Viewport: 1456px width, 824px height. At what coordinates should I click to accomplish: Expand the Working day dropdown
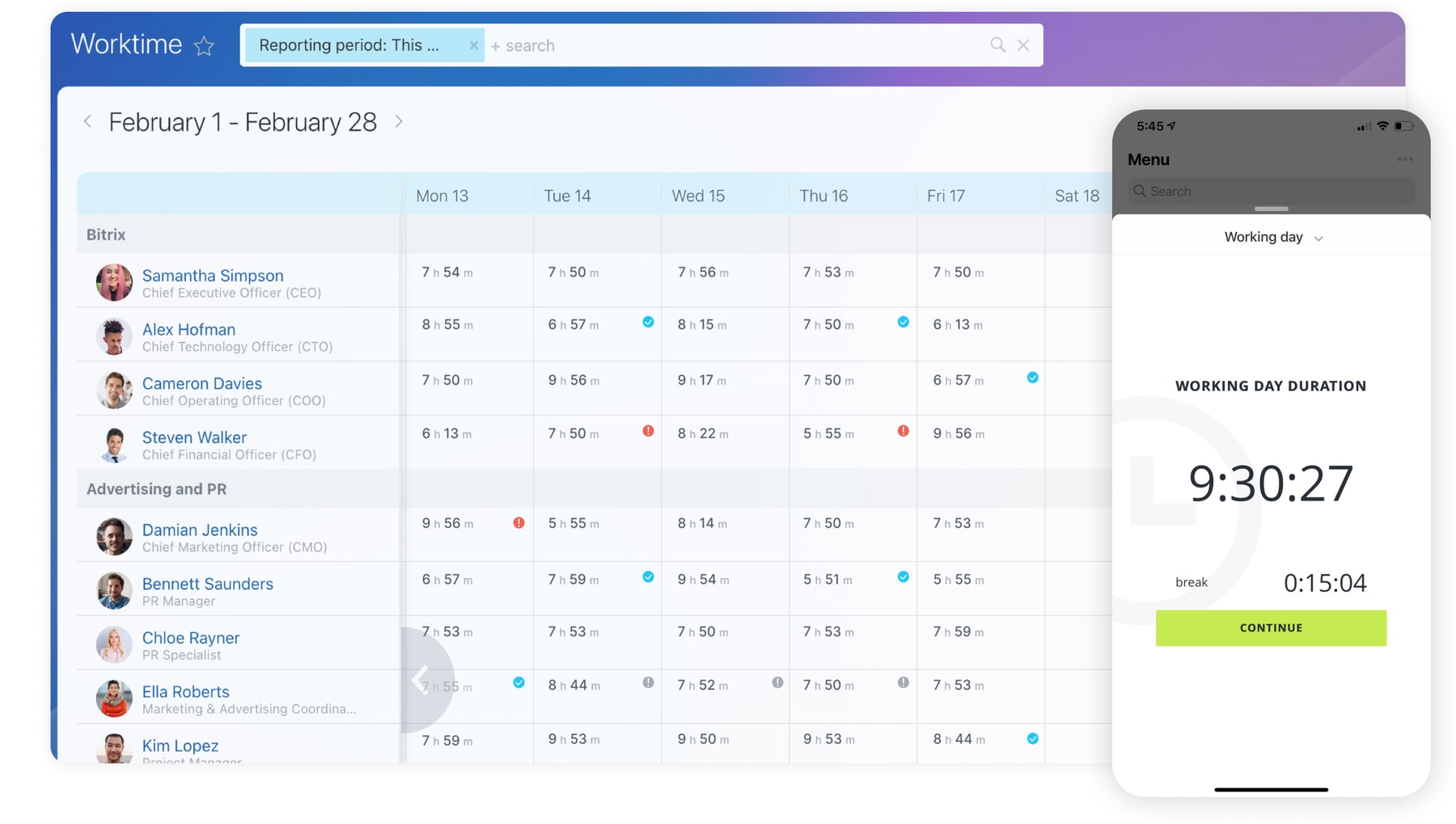[x=1272, y=238]
